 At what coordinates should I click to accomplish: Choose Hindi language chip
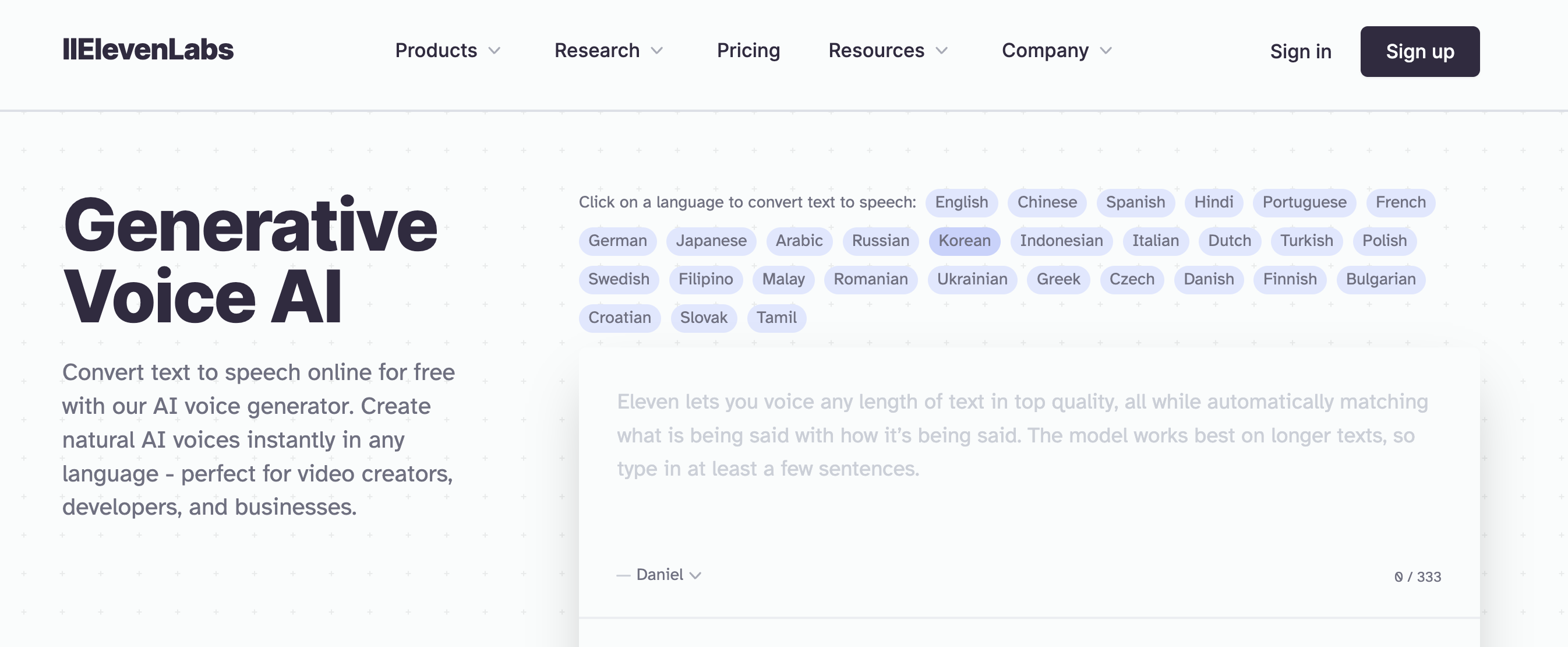1213,202
